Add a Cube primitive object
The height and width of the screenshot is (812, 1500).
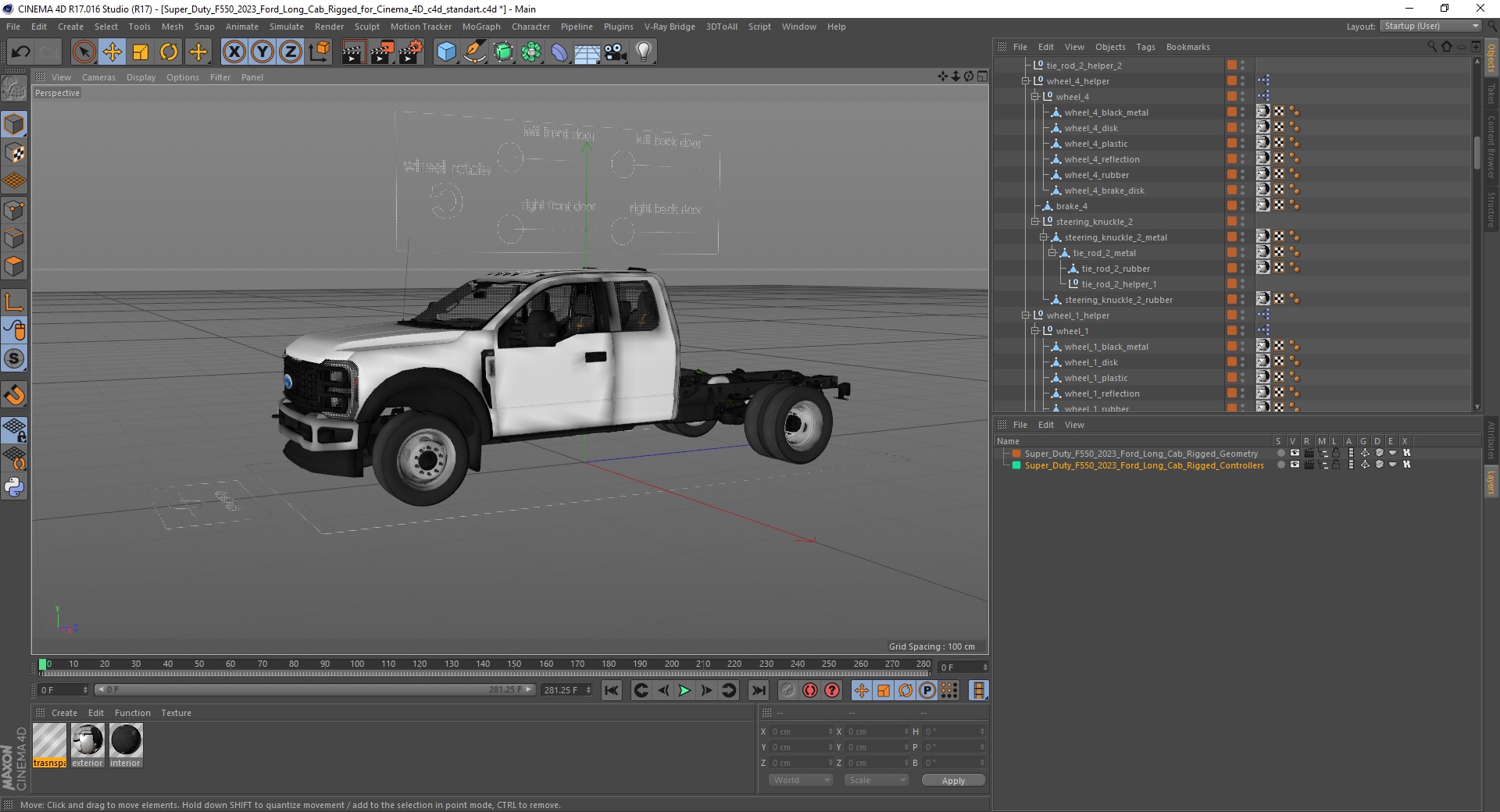point(446,52)
